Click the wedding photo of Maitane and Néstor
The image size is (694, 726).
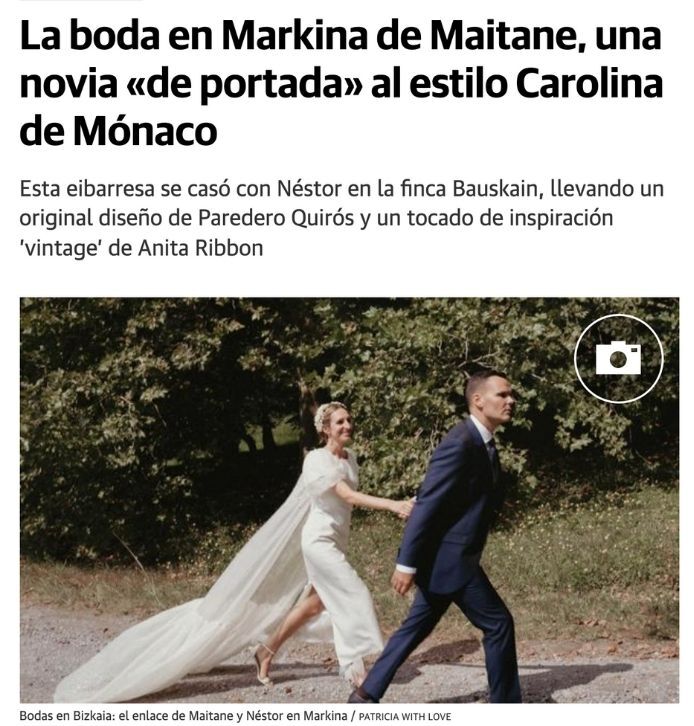click(x=350, y=500)
